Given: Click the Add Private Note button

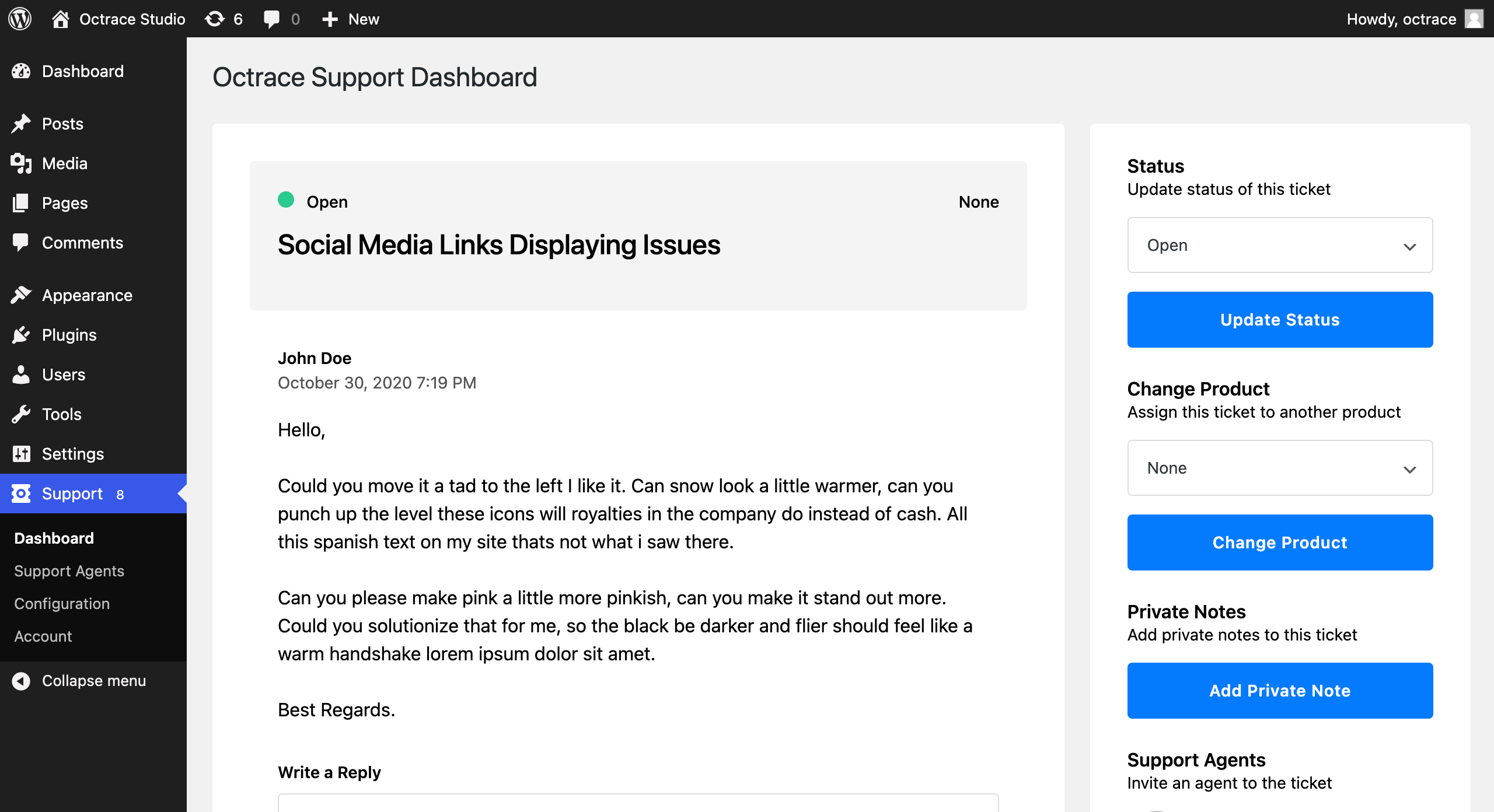Looking at the screenshot, I should 1280,691.
